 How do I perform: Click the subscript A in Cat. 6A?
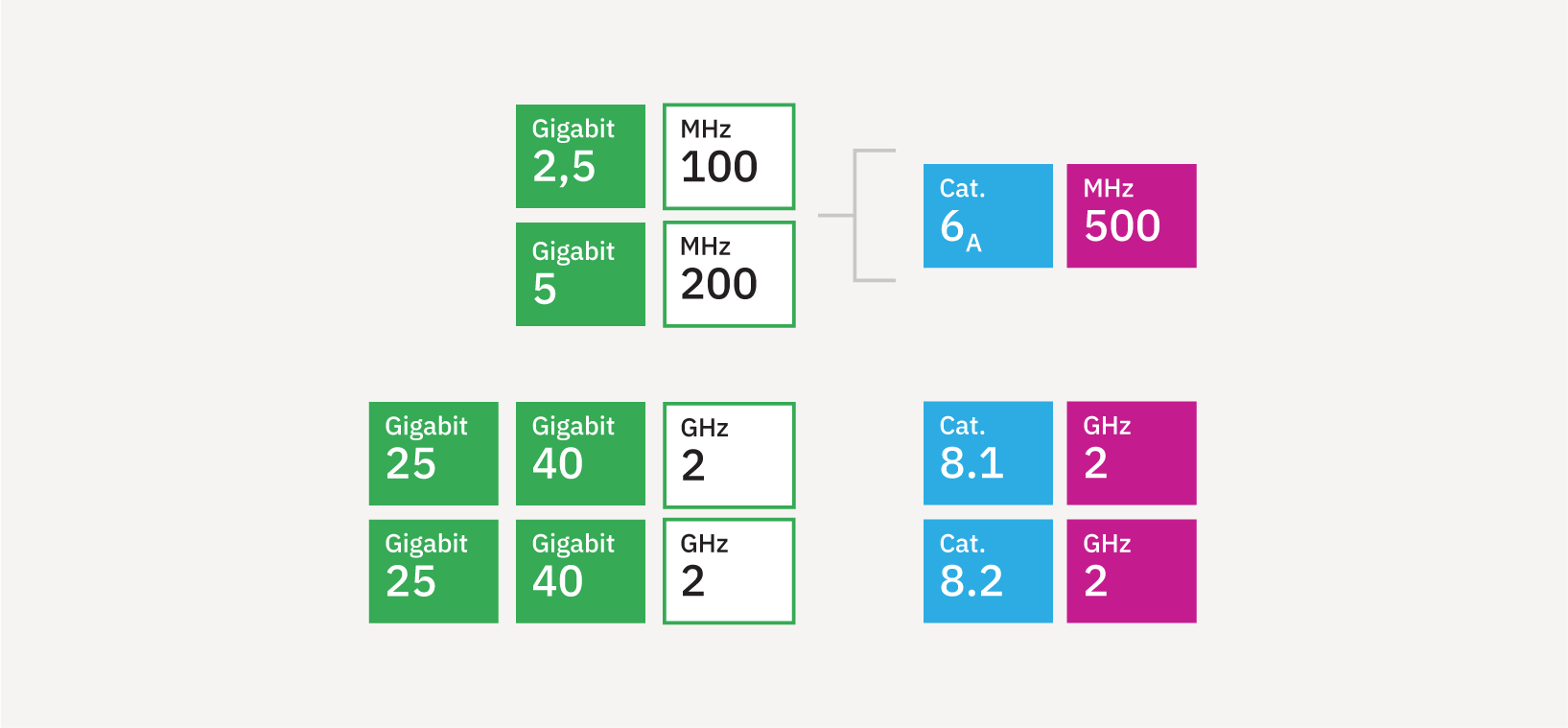click(x=973, y=244)
